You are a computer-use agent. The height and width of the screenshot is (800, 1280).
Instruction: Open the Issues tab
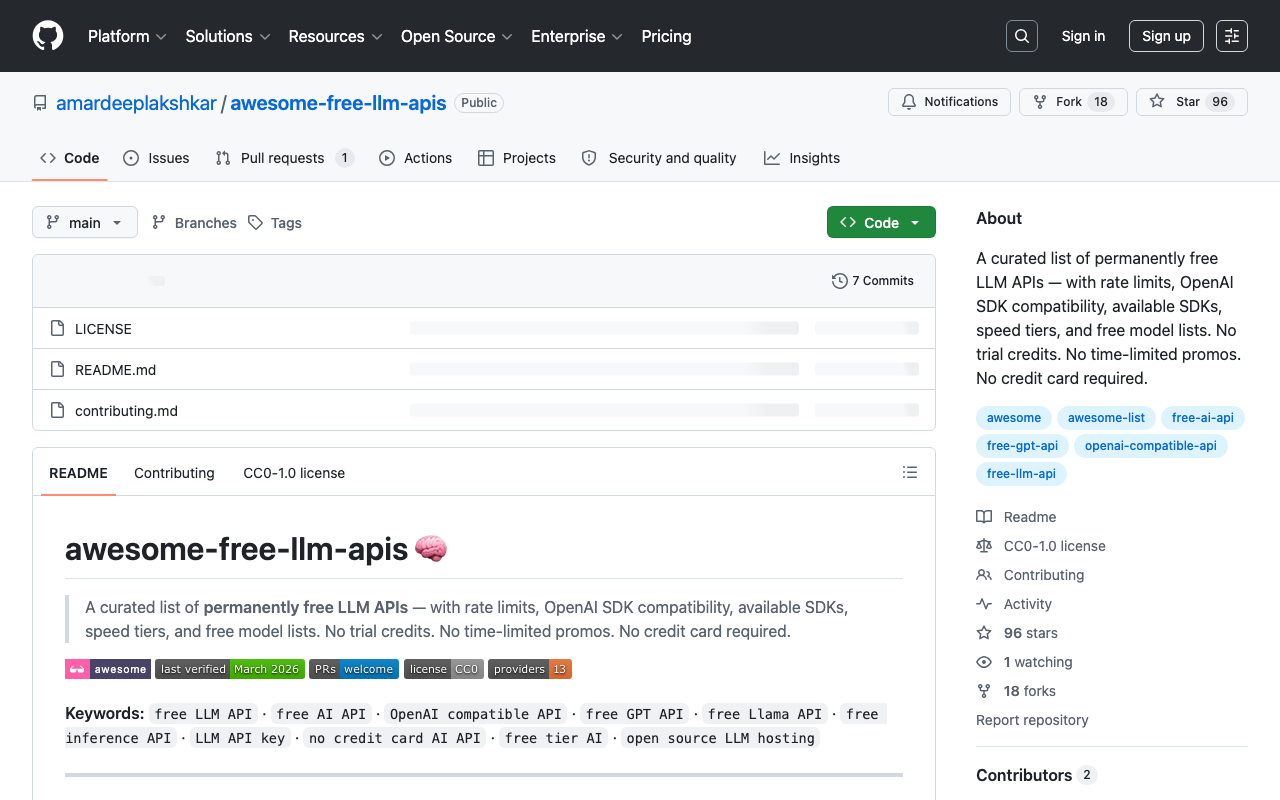(156, 158)
